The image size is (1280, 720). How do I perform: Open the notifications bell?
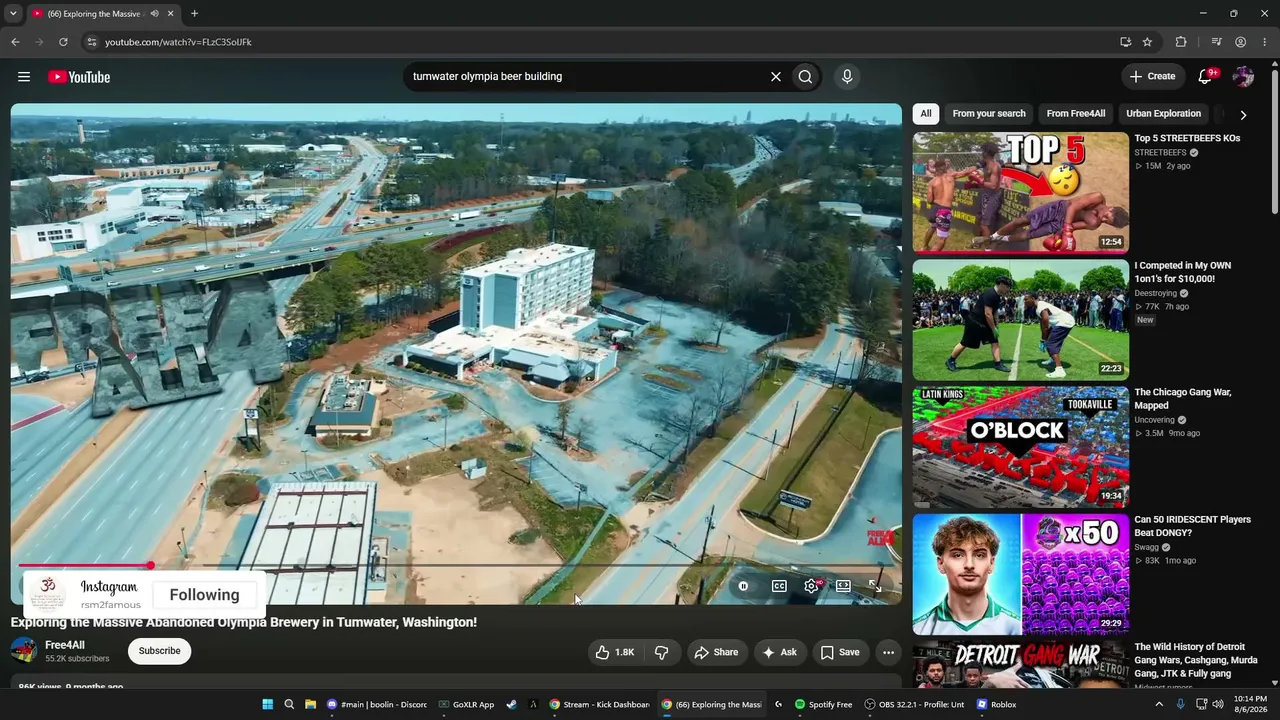pyautogui.click(x=1206, y=77)
